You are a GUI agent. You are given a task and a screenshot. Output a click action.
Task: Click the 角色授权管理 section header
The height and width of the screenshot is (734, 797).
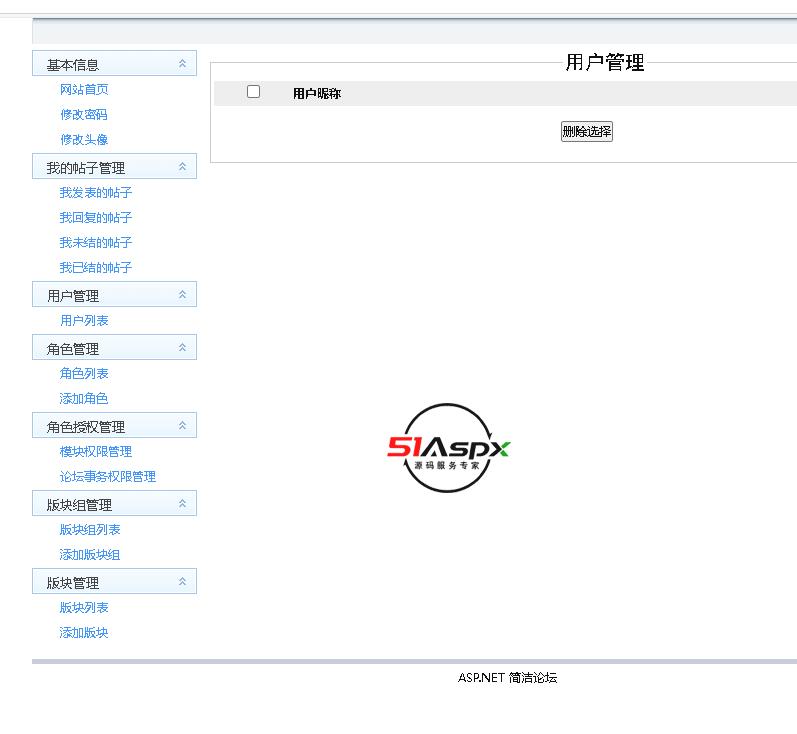click(114, 425)
